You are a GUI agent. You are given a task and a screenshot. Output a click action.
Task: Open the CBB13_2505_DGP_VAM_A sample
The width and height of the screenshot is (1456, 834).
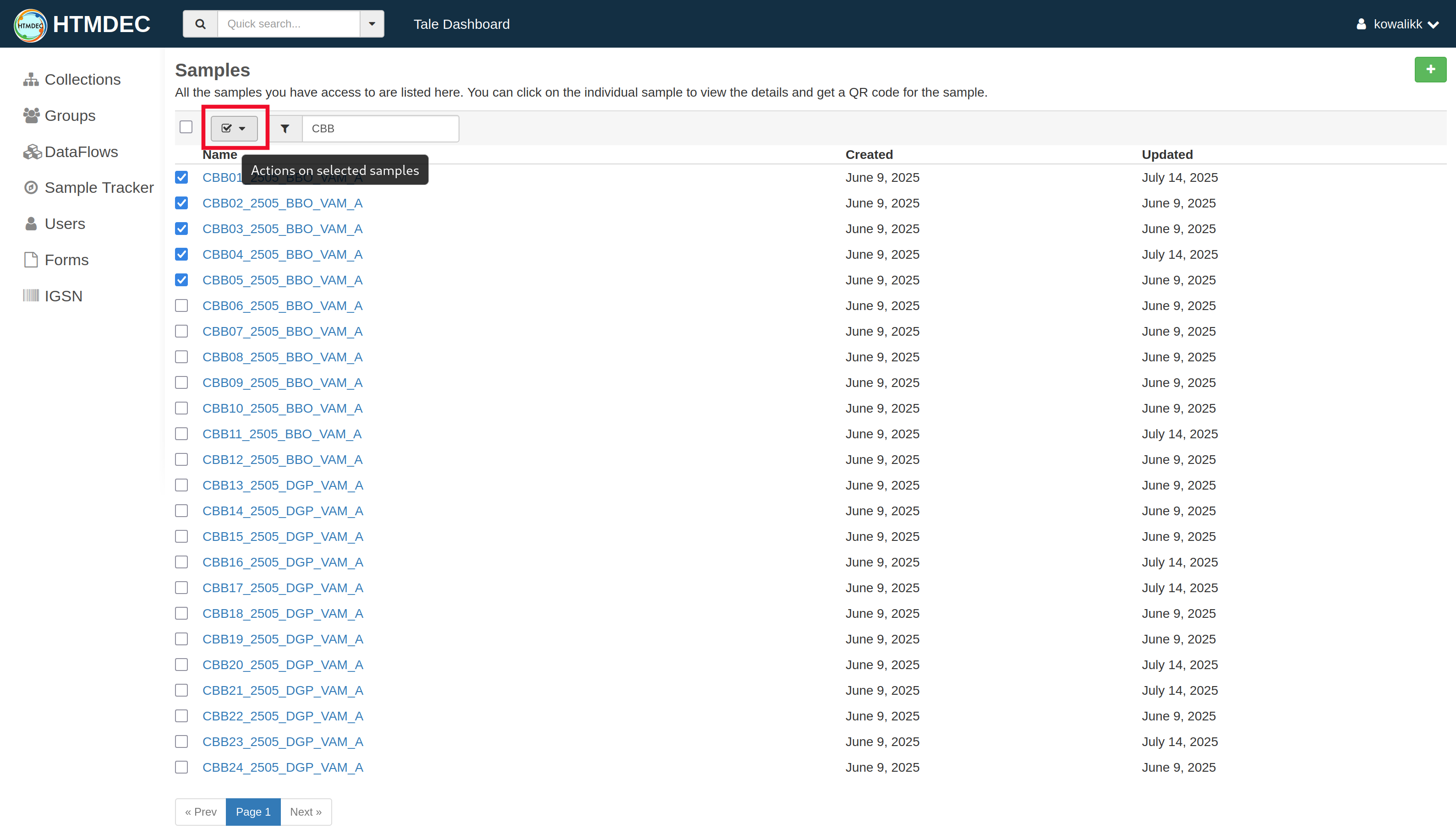pos(283,485)
